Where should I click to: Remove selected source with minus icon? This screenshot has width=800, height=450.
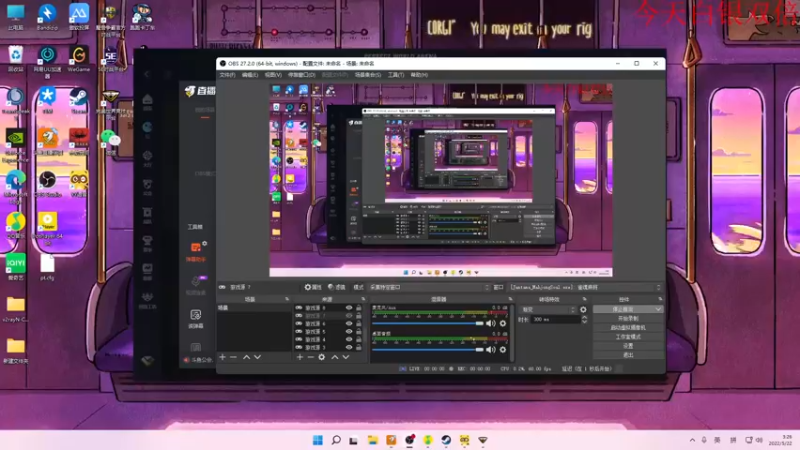tap(310, 357)
